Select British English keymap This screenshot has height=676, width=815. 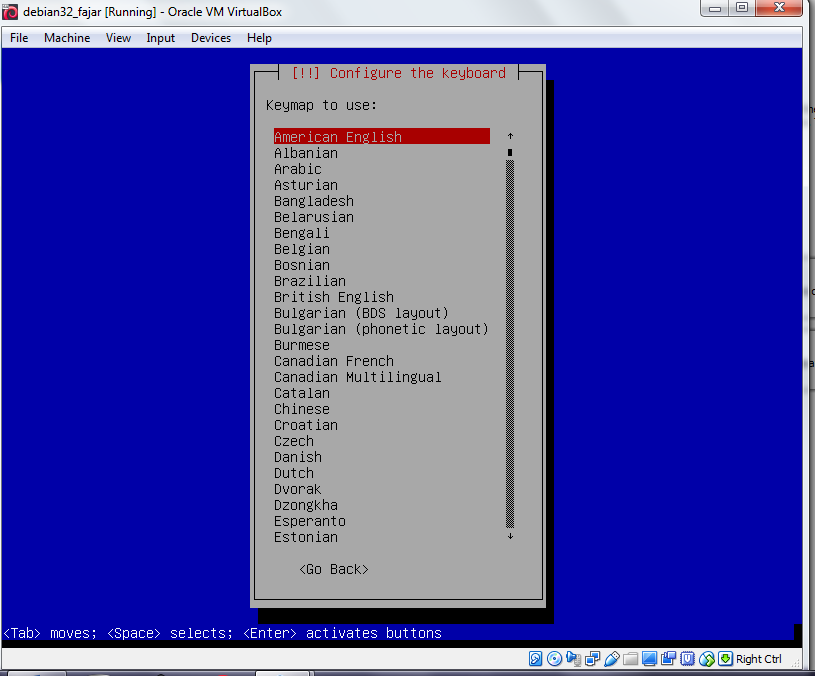pyautogui.click(x=334, y=297)
